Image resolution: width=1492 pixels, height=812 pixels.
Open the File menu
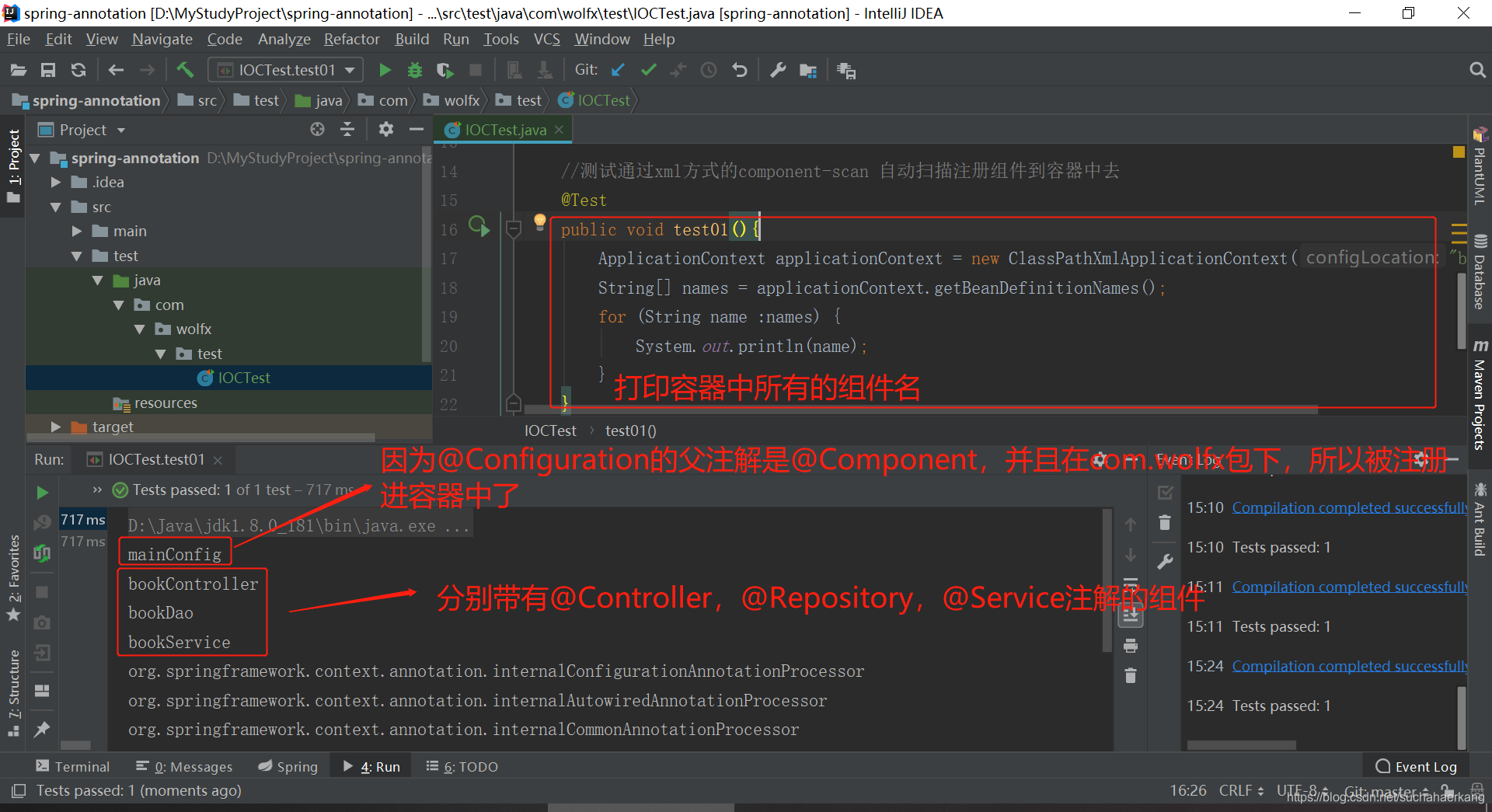click(x=19, y=39)
